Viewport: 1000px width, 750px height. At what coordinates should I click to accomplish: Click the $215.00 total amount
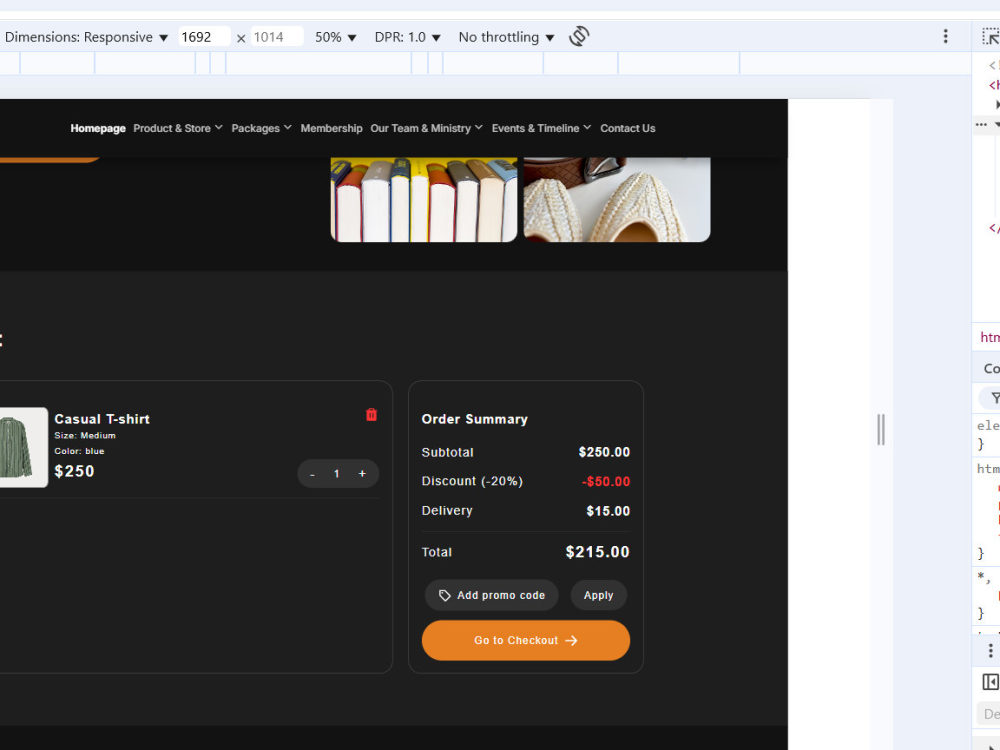[x=598, y=552]
